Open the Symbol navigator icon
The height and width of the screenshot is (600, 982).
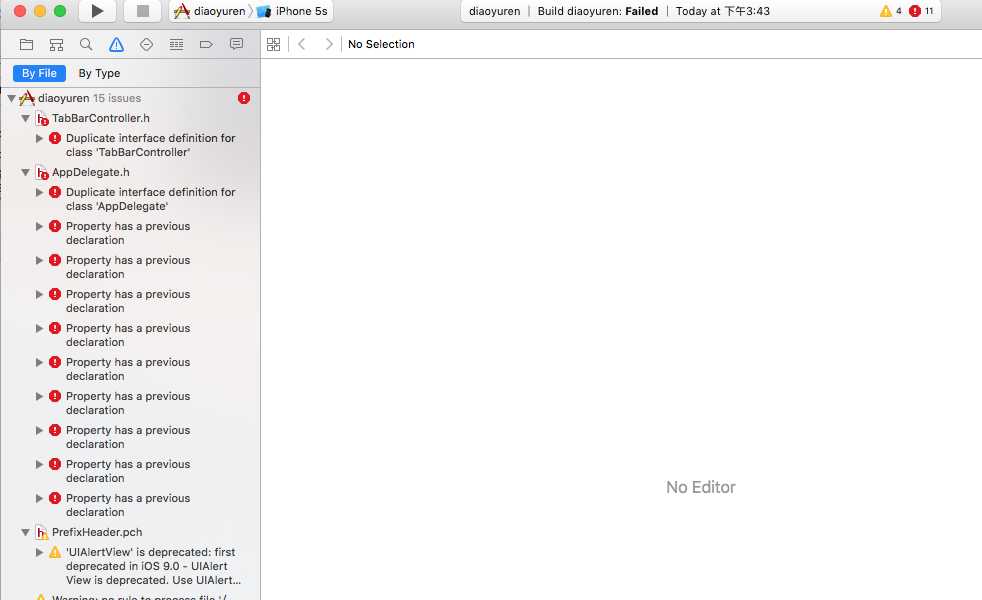(56, 44)
